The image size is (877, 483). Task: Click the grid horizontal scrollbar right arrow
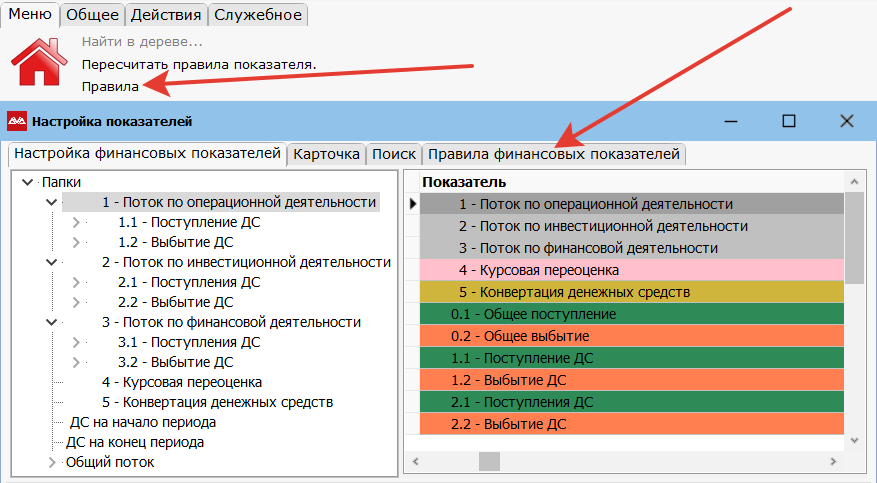[x=833, y=461]
